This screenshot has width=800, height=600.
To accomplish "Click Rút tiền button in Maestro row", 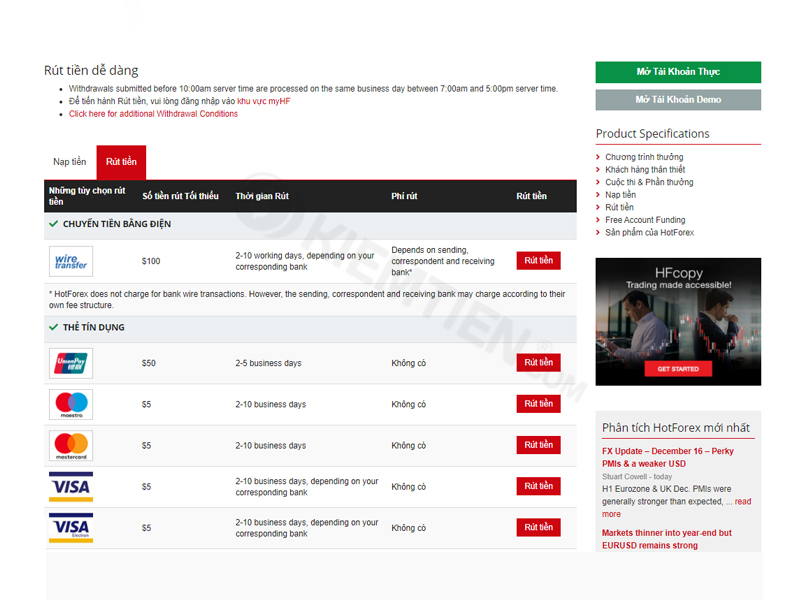I will click(538, 404).
